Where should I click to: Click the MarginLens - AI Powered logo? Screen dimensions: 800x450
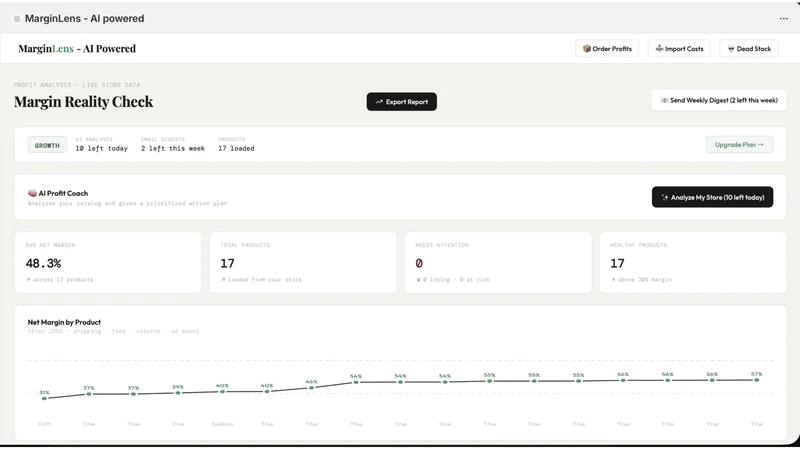coord(77,49)
